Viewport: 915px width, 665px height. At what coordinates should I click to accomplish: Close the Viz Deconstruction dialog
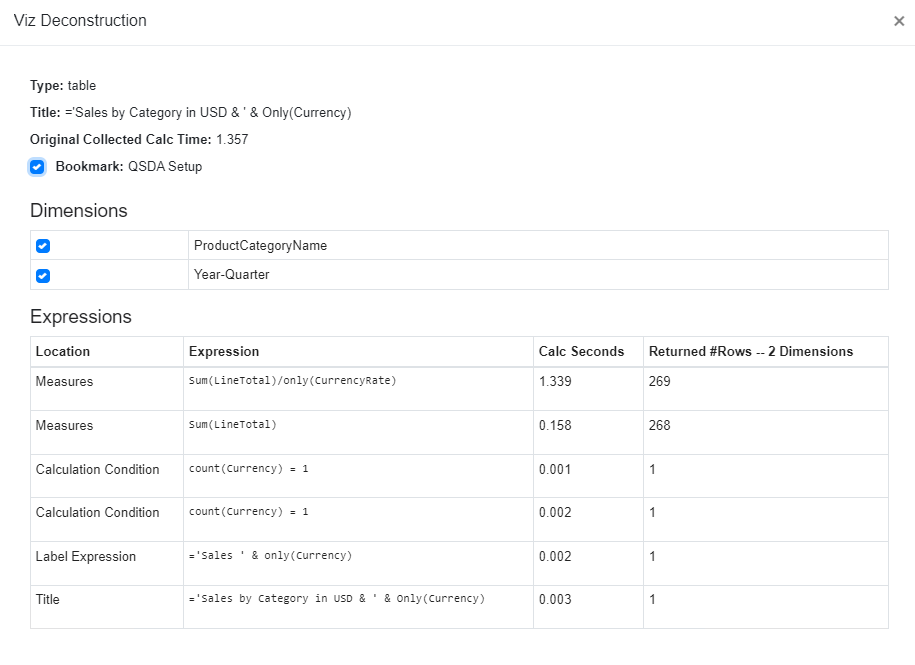898,21
